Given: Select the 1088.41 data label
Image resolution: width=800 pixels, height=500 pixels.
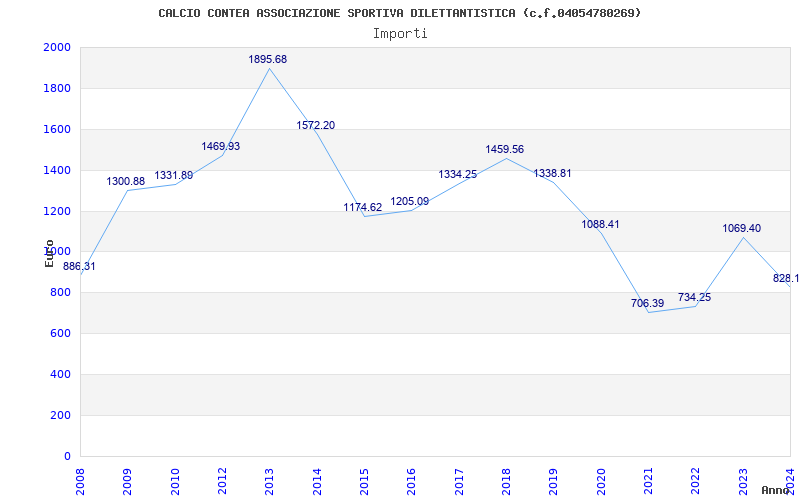Looking at the screenshot, I should point(601,224).
